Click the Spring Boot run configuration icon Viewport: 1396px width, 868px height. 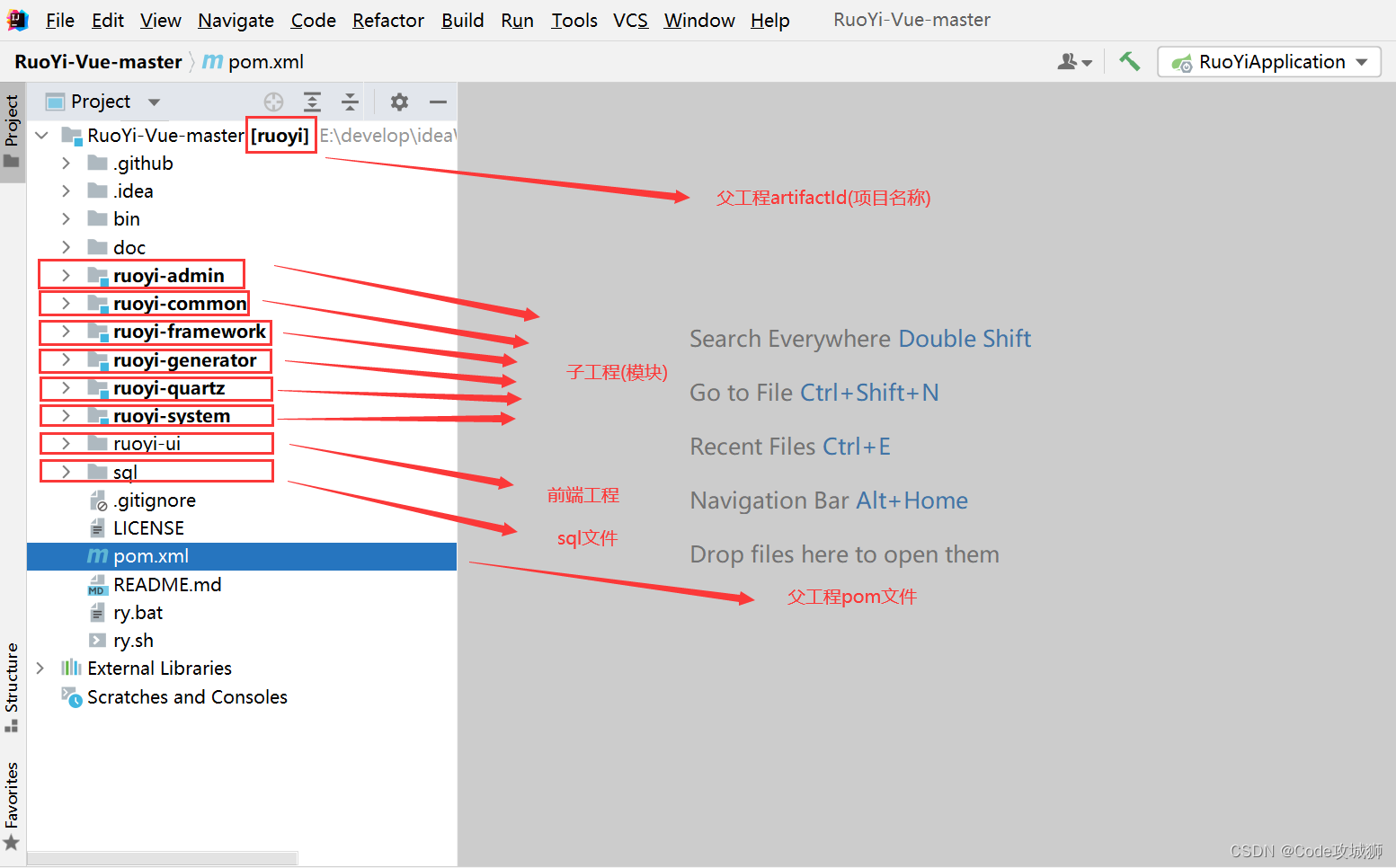pos(1182,63)
